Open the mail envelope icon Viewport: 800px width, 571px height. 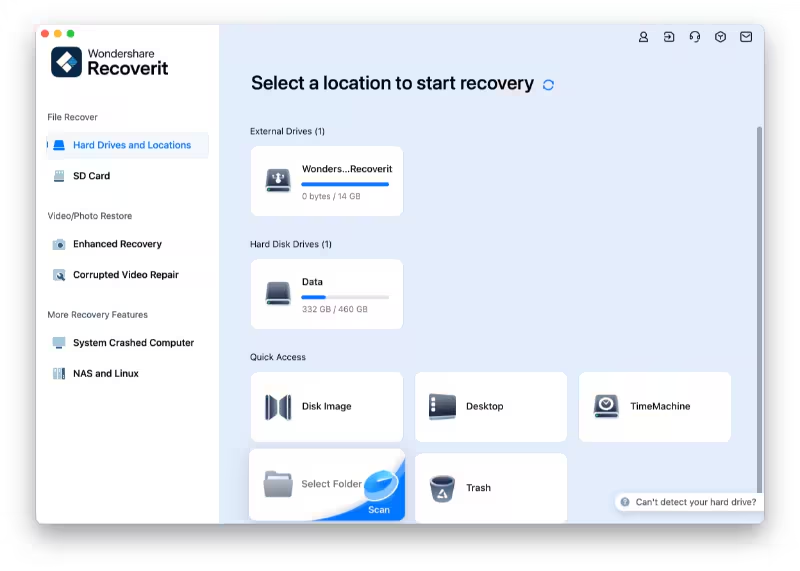click(x=746, y=37)
